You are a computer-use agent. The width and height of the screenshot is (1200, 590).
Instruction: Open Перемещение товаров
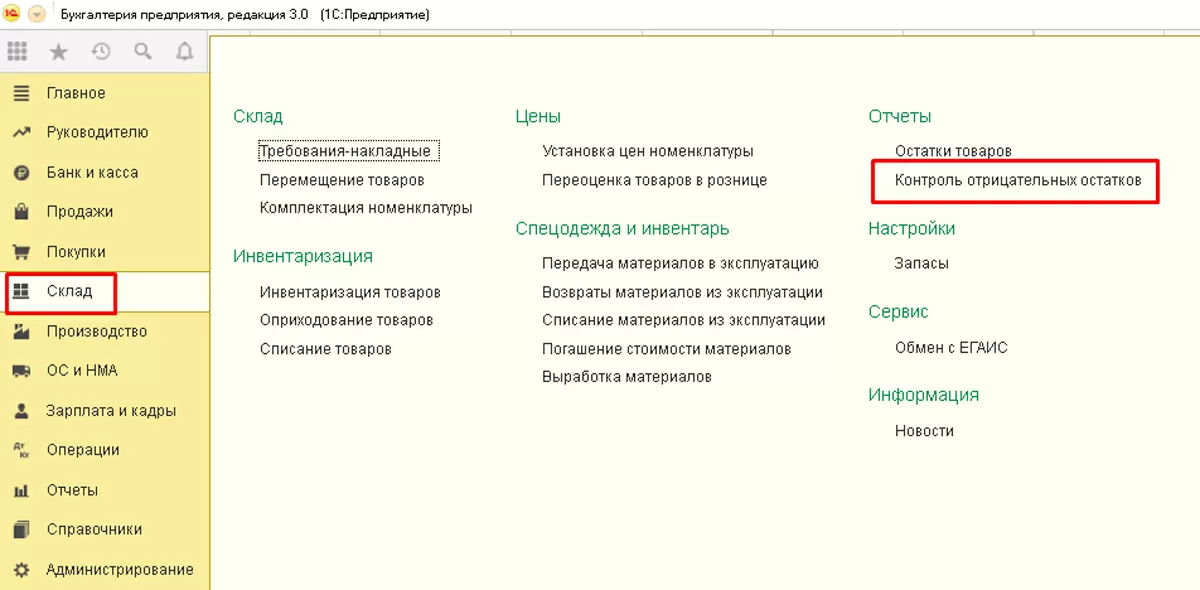click(342, 180)
